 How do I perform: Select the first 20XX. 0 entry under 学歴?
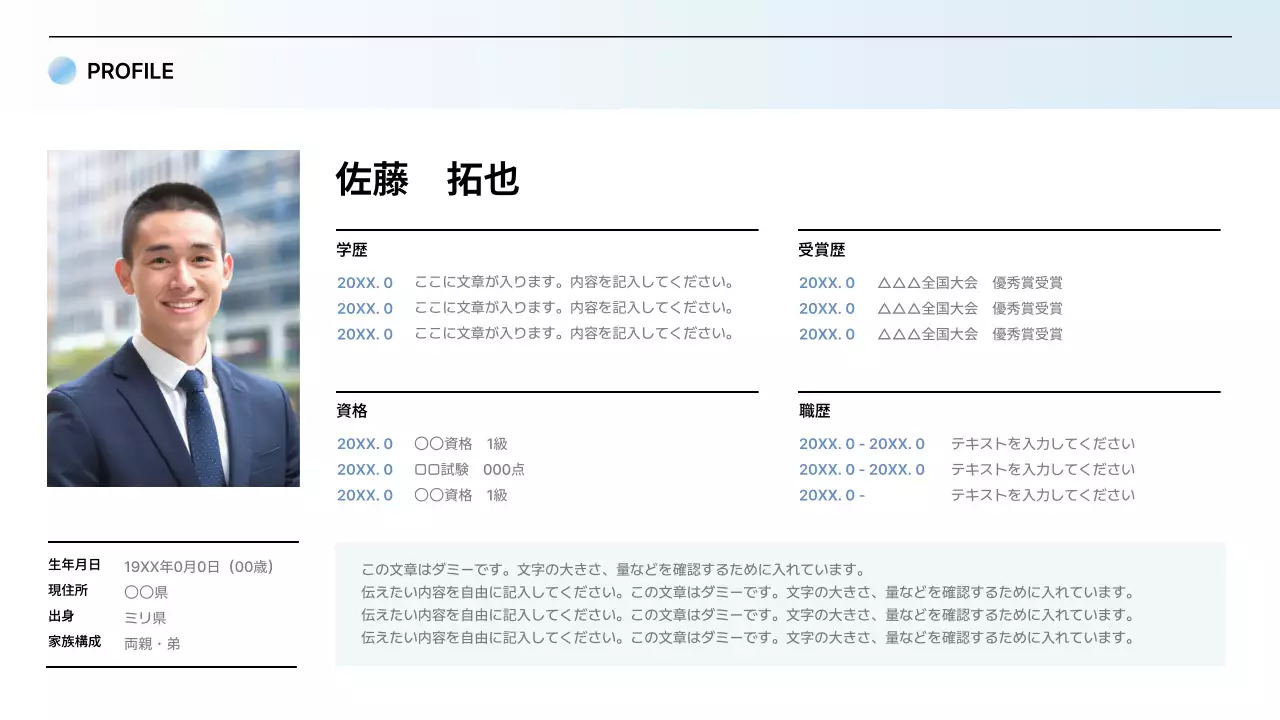(364, 282)
